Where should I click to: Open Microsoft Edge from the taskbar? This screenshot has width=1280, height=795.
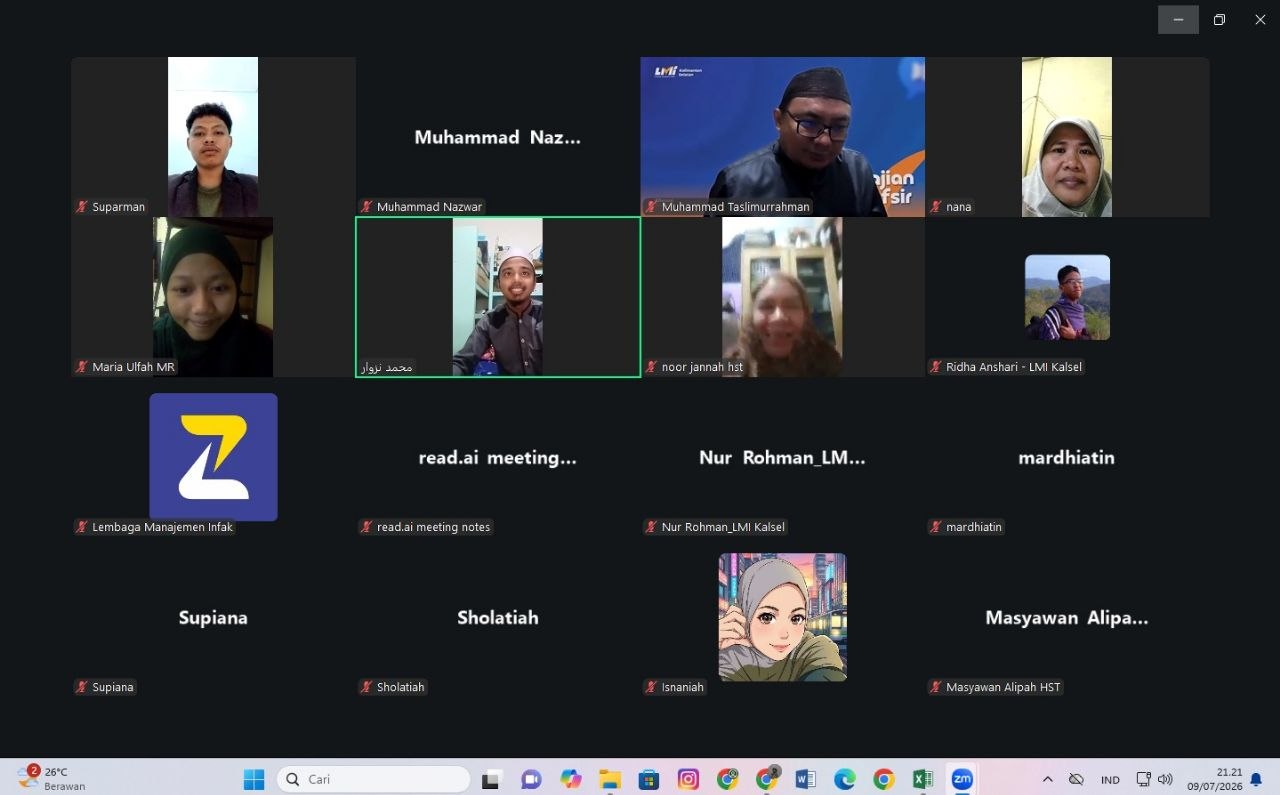coord(845,779)
